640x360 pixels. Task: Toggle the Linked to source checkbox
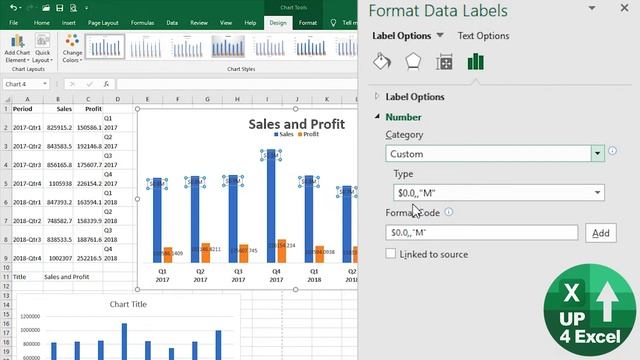[391, 253]
